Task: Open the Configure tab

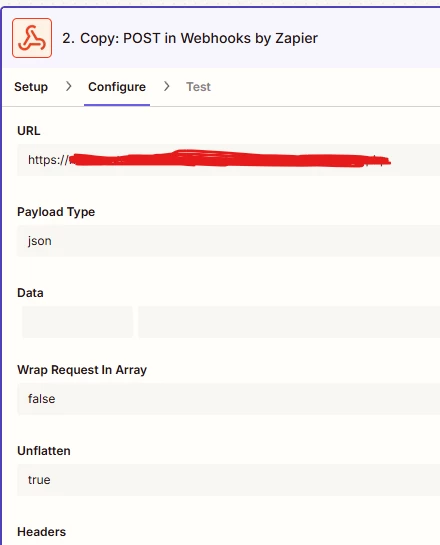Action: point(117,87)
